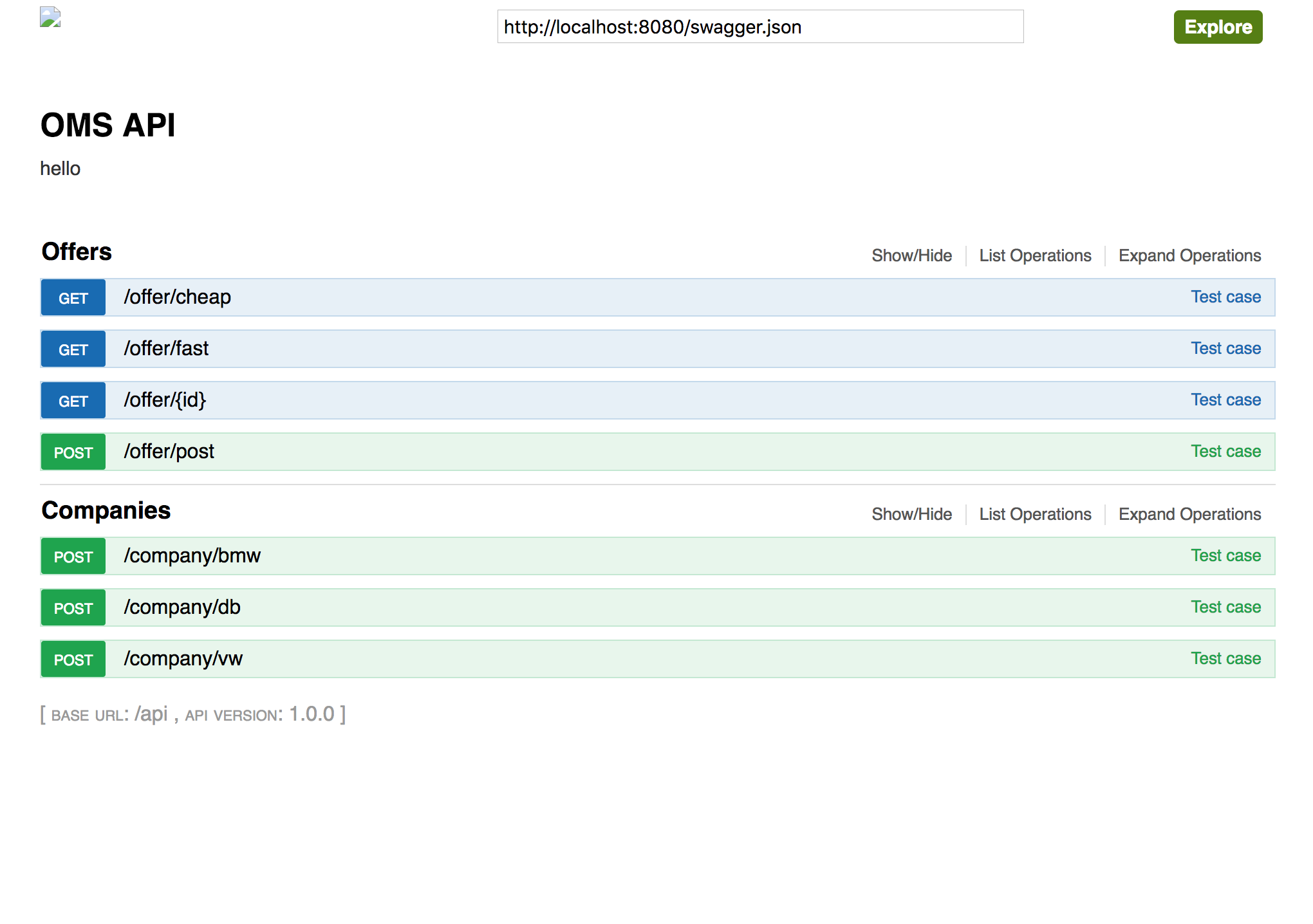
Task: Click the GET badge for /offer/cheap
Action: tap(73, 298)
